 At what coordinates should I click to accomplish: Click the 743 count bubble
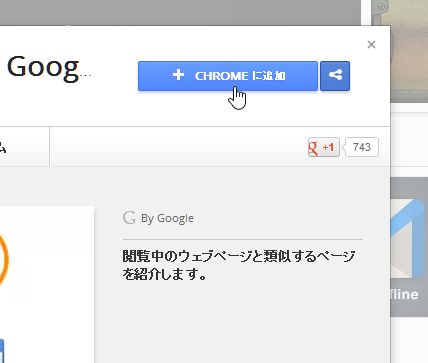tap(361, 147)
